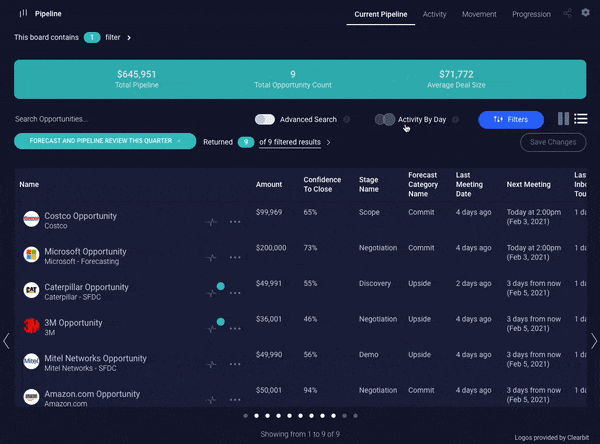
Task: Switch to the Activity tab
Action: 434,14
